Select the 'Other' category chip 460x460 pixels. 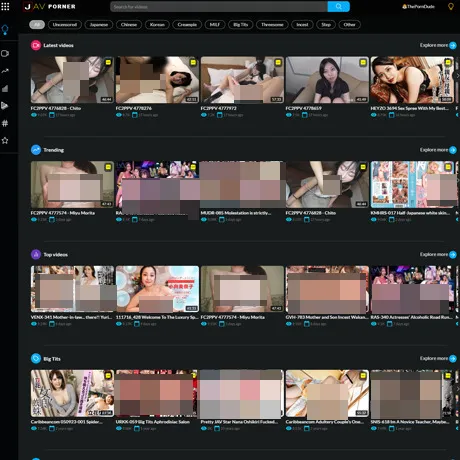click(x=349, y=25)
